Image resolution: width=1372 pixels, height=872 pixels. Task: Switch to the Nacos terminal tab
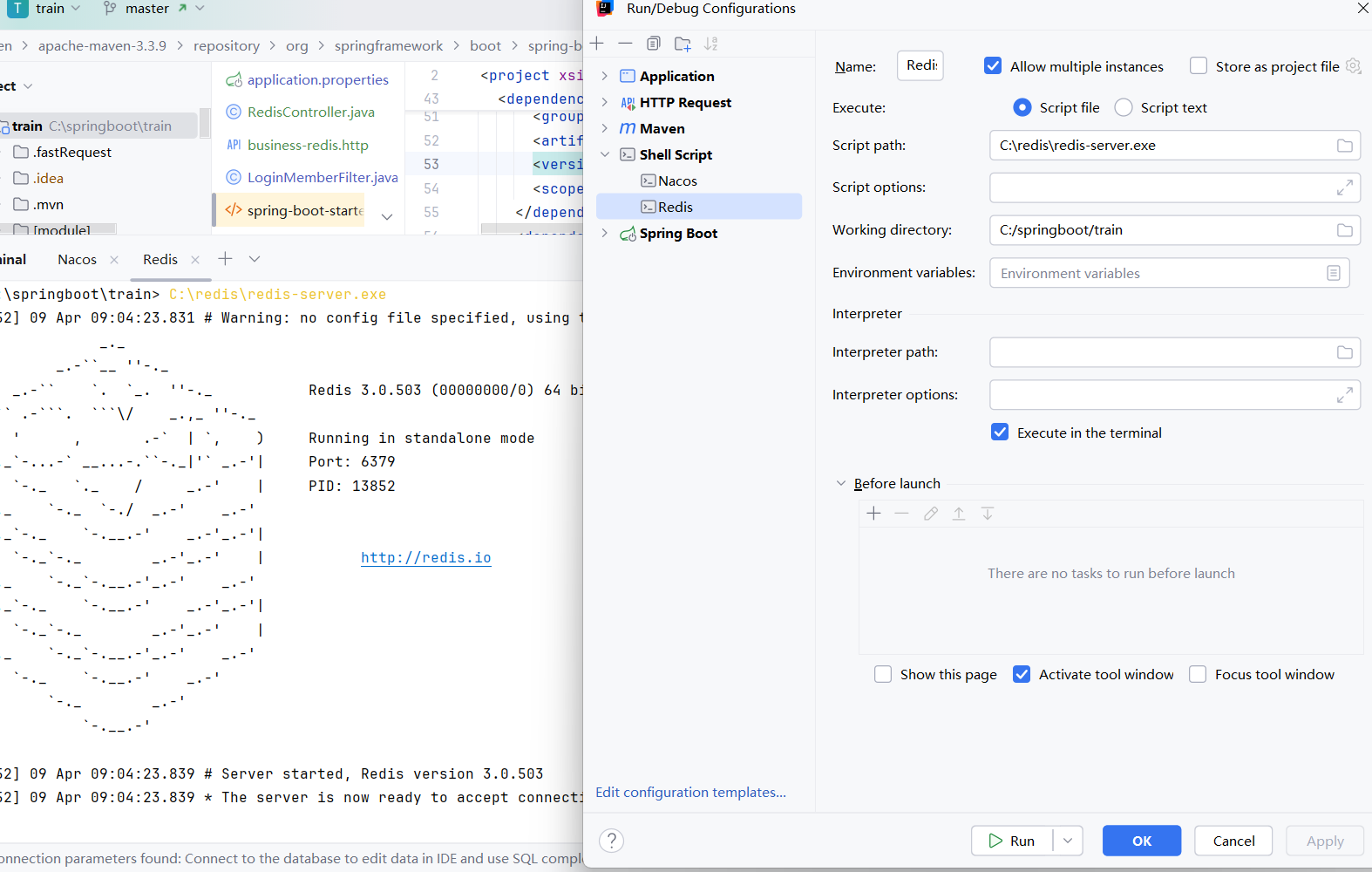[x=78, y=260]
